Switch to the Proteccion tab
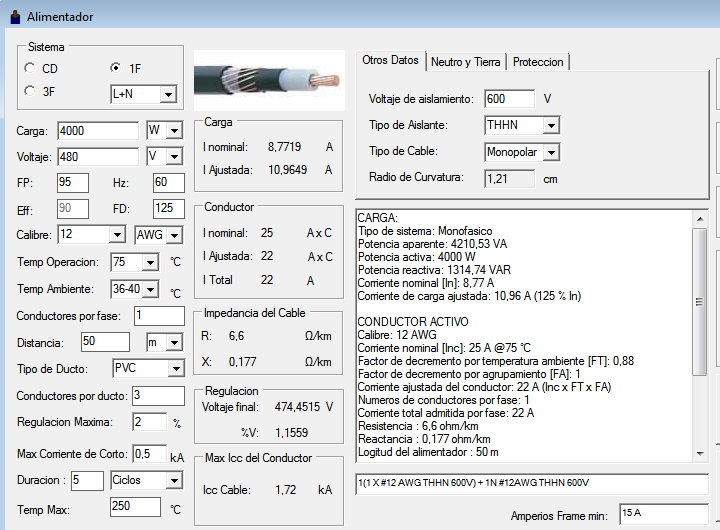 pyautogui.click(x=538, y=62)
